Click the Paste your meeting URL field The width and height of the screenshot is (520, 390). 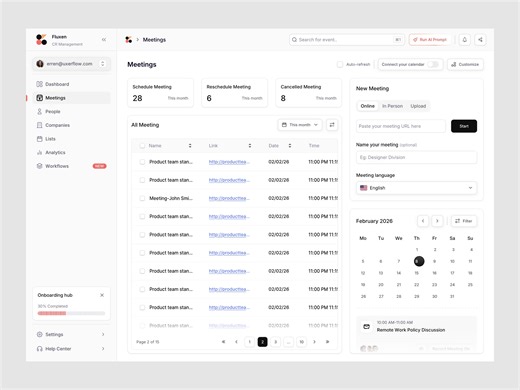tap(401, 126)
